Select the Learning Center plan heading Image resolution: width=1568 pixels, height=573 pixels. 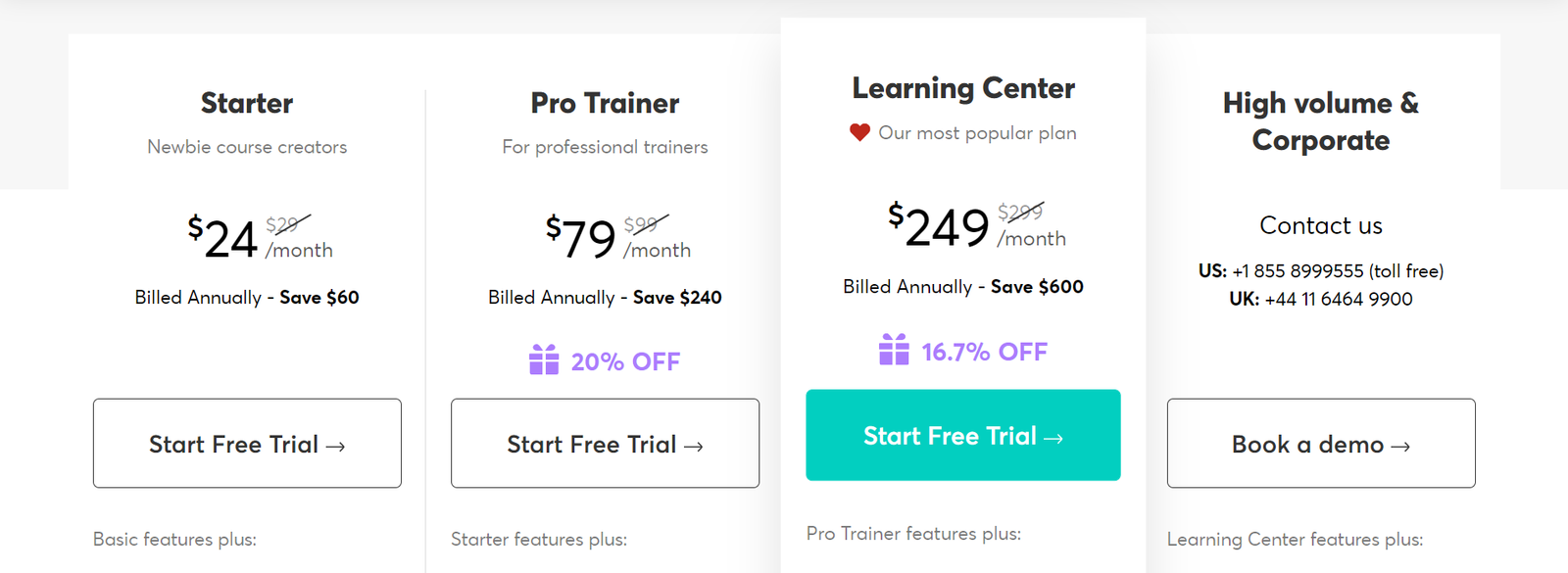[962, 88]
